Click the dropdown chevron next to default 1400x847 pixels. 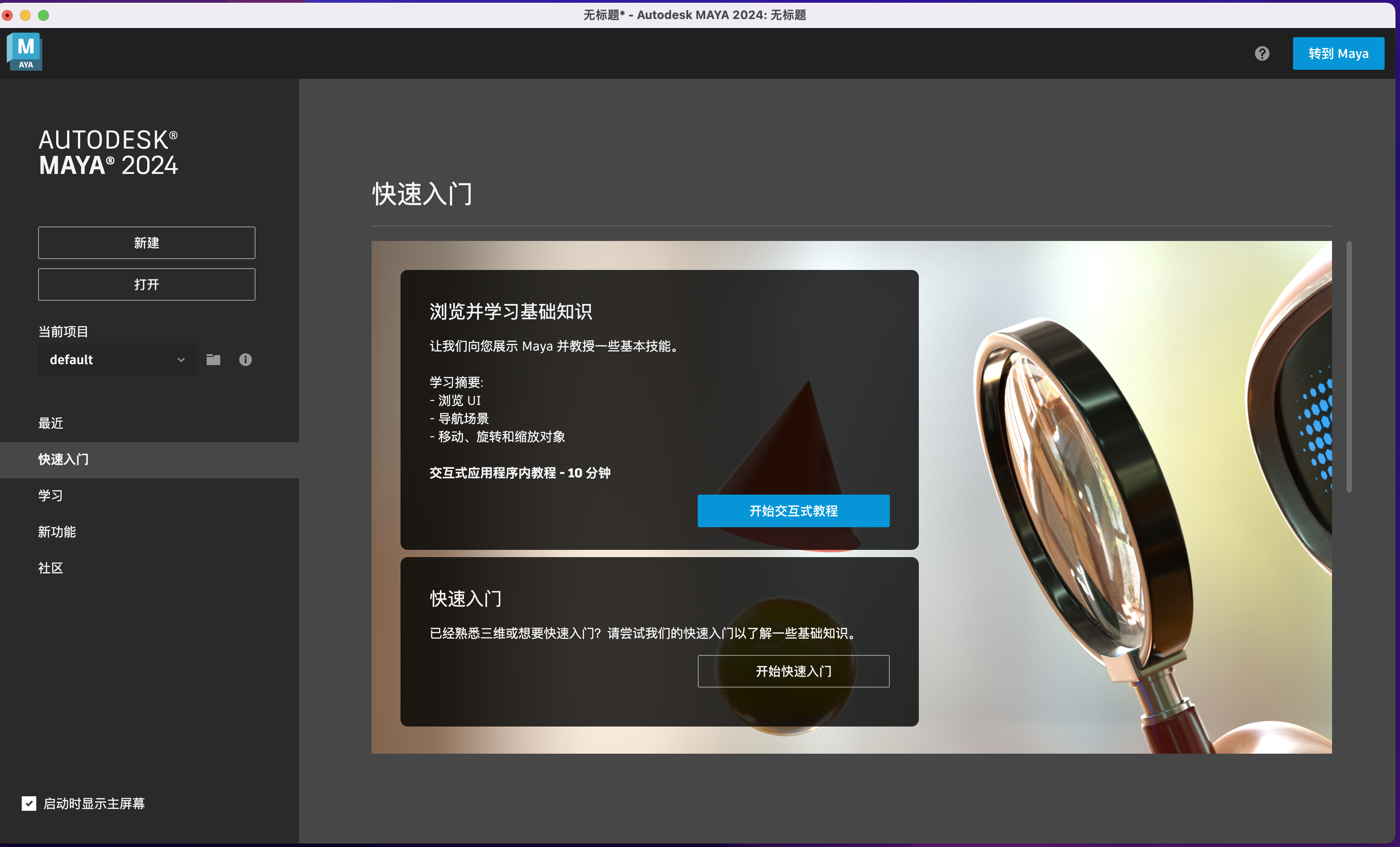pos(181,360)
